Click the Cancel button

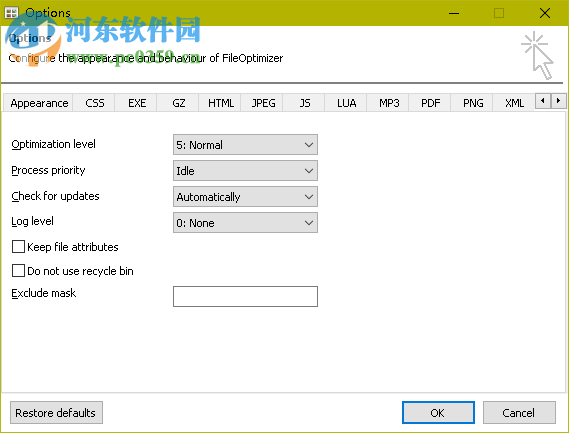click(519, 413)
